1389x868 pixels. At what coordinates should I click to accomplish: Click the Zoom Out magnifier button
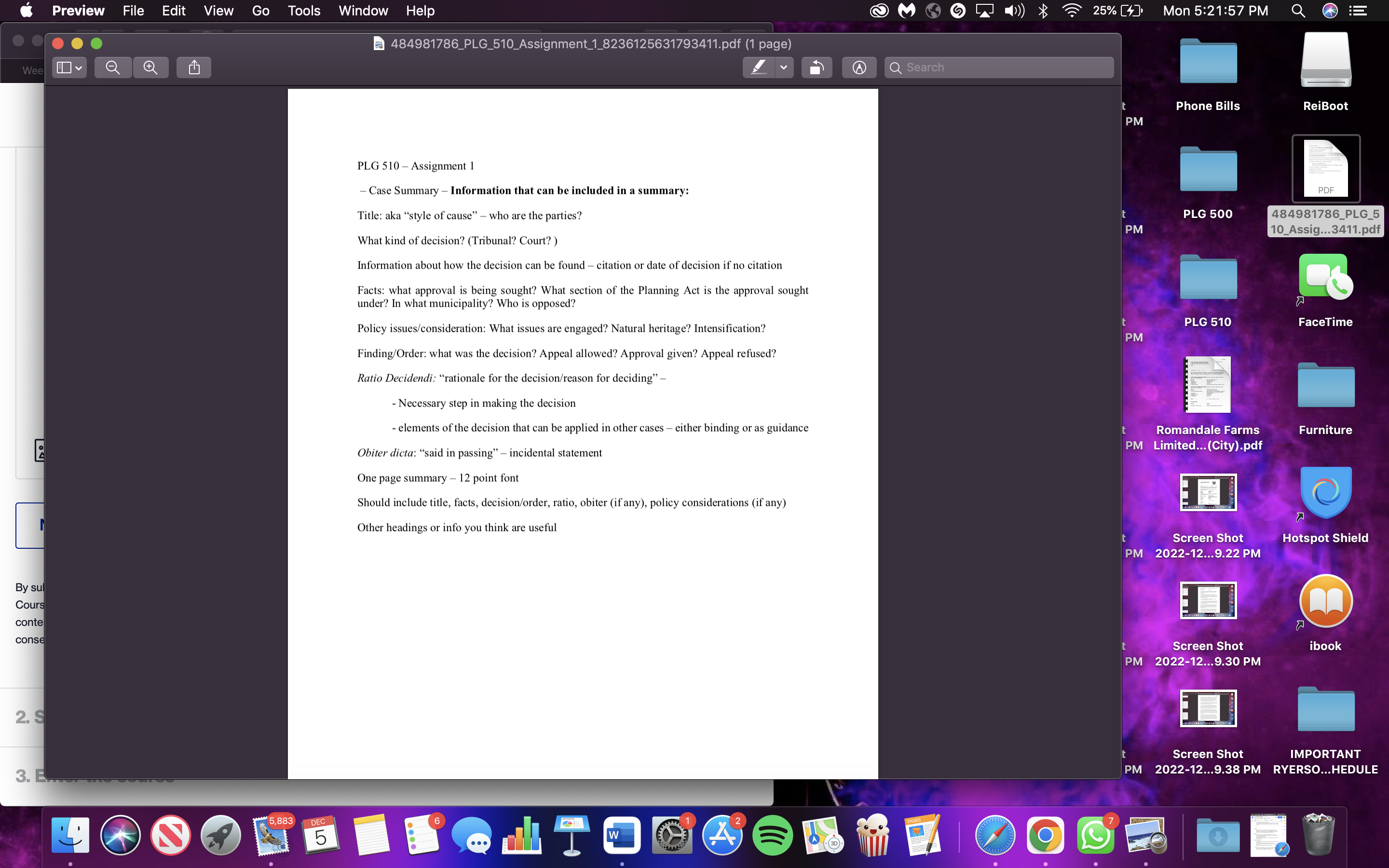[x=113, y=68]
